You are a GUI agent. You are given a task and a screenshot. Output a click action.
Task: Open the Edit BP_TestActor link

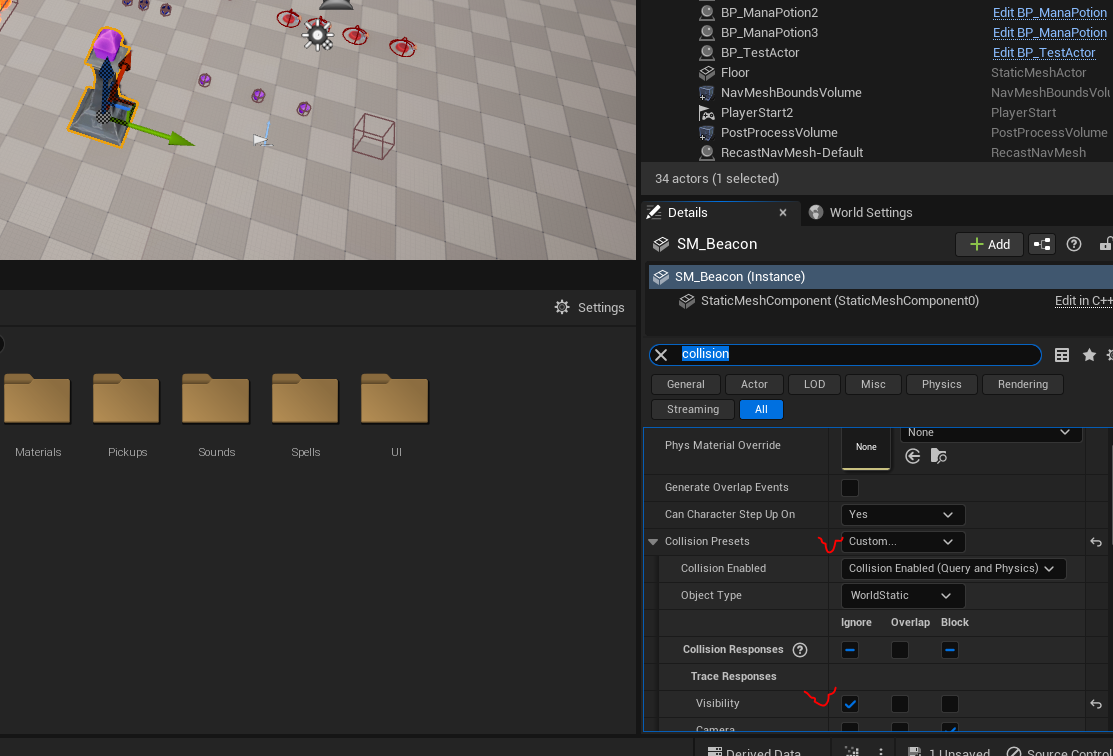tap(1043, 53)
